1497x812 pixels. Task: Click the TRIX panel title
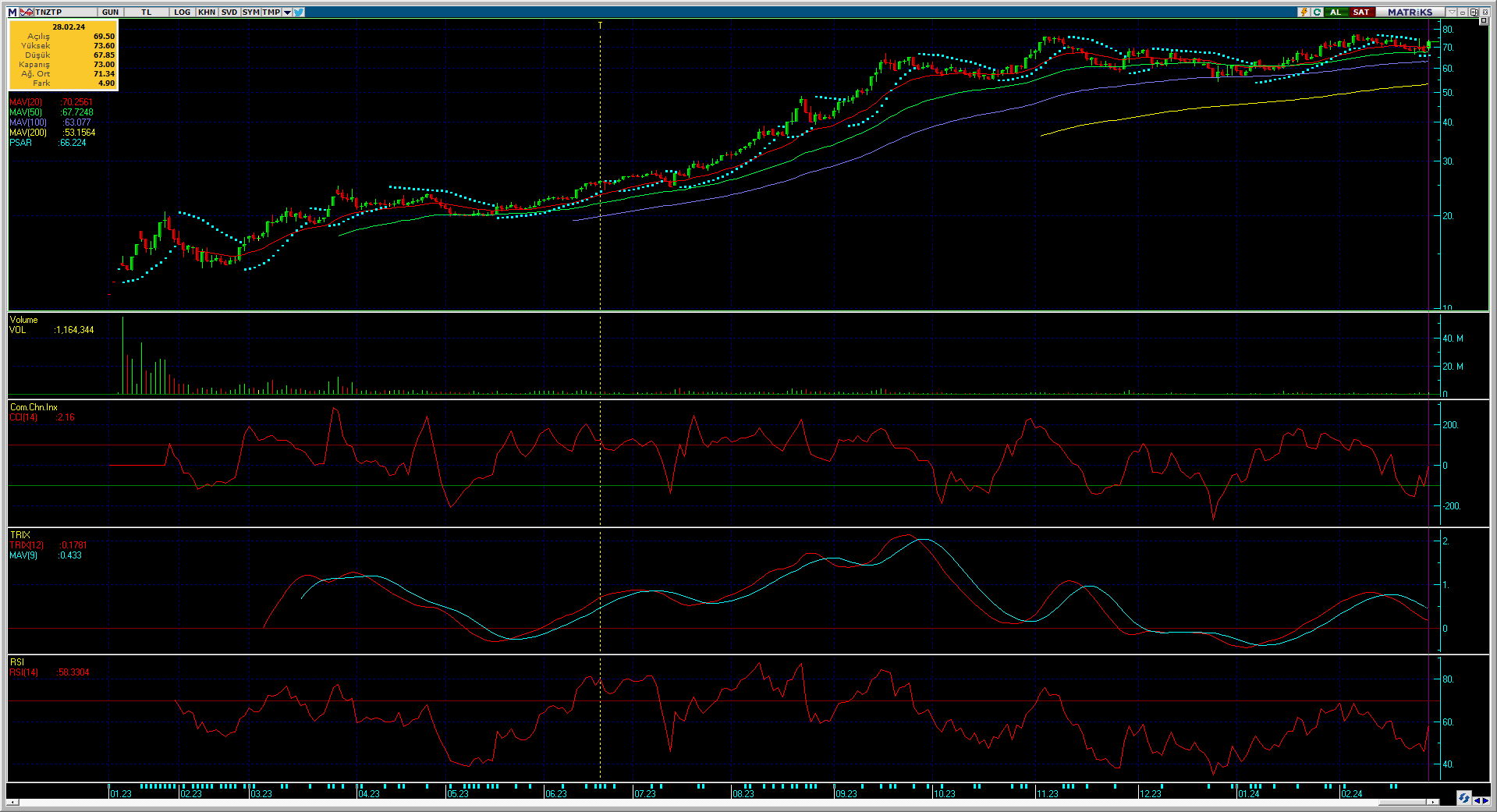pos(20,535)
